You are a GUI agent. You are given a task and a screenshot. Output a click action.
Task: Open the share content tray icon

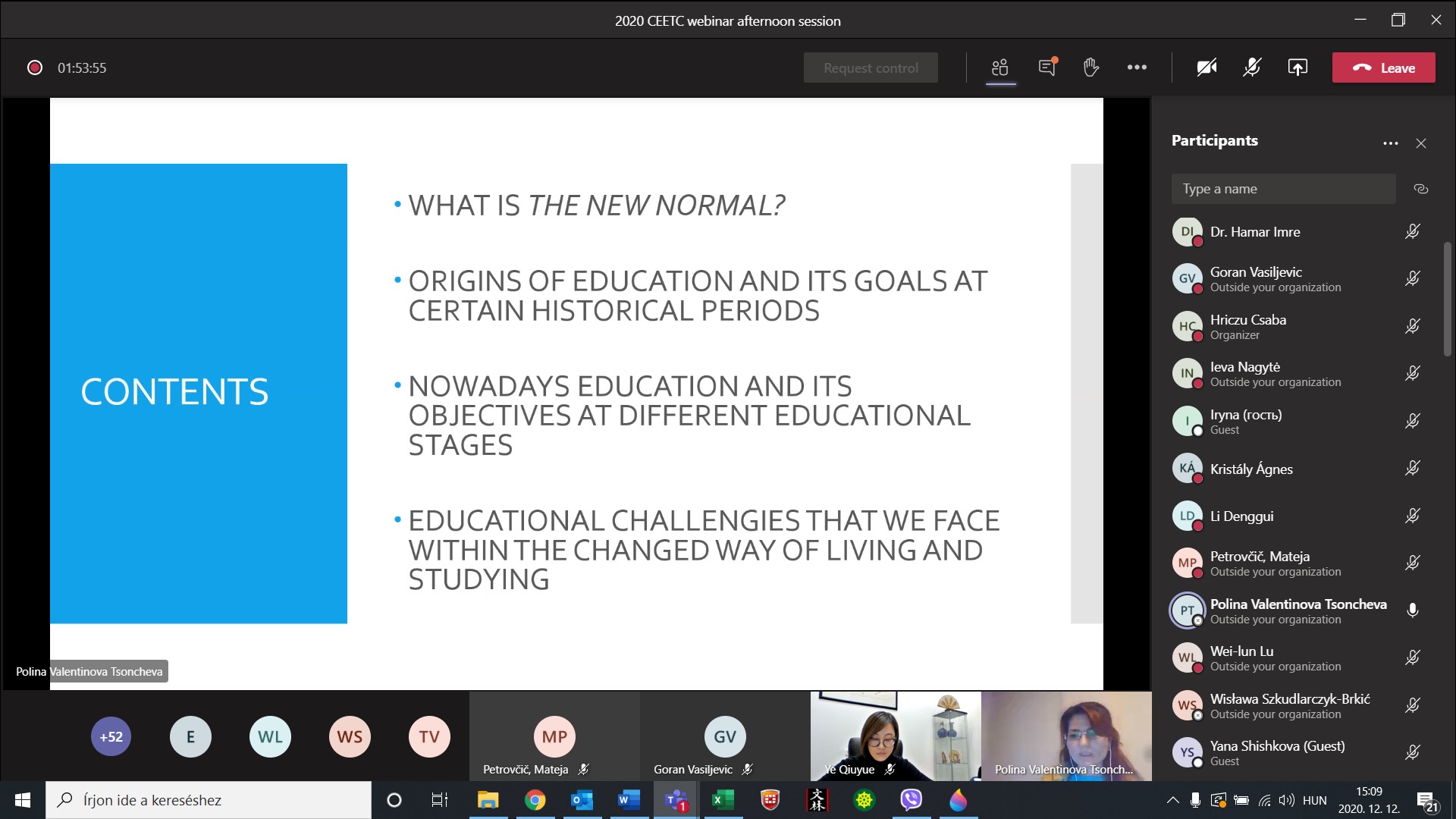tap(1298, 67)
